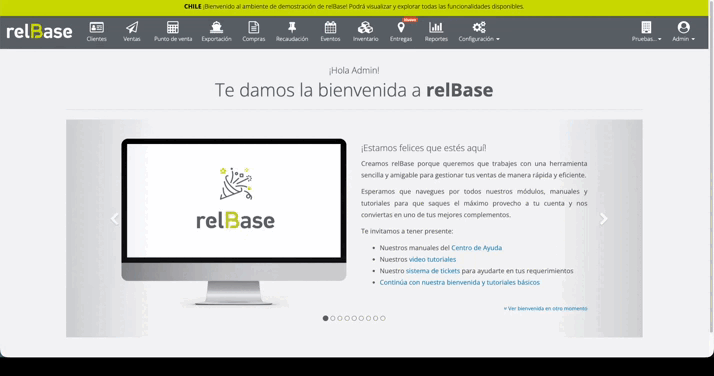
Task: Select the second carousel indicator dot
Action: 333,318
